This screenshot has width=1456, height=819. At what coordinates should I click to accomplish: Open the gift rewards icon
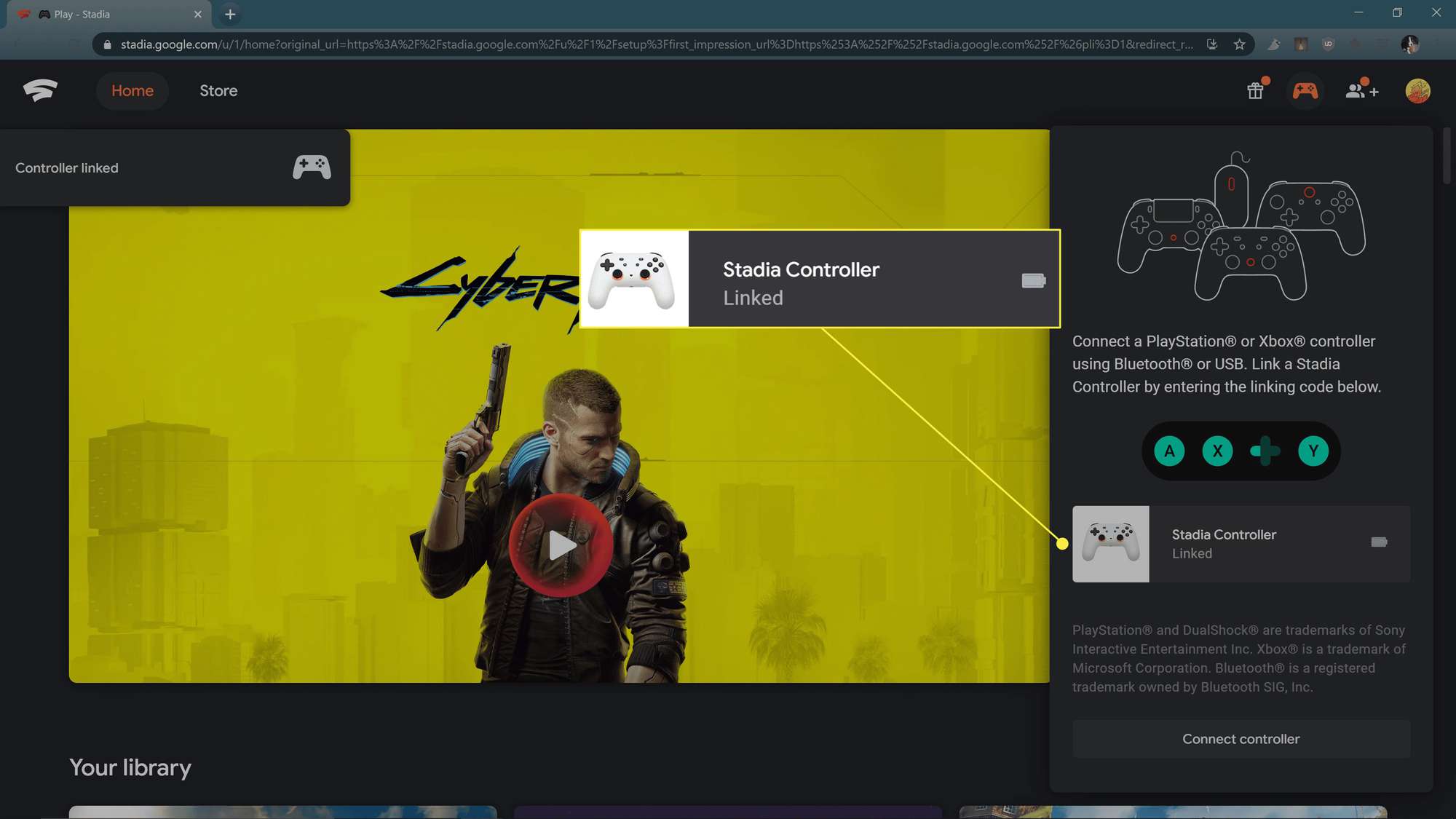click(1256, 90)
